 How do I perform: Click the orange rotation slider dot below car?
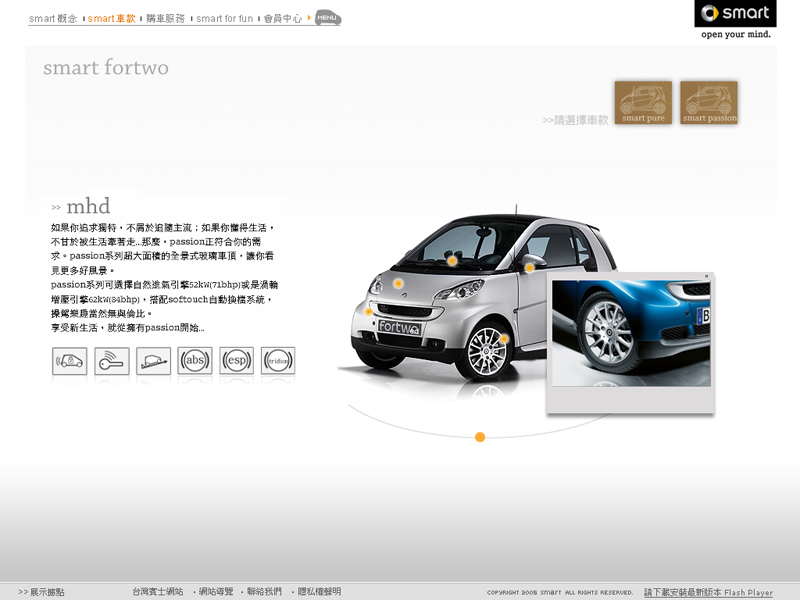coord(480,437)
